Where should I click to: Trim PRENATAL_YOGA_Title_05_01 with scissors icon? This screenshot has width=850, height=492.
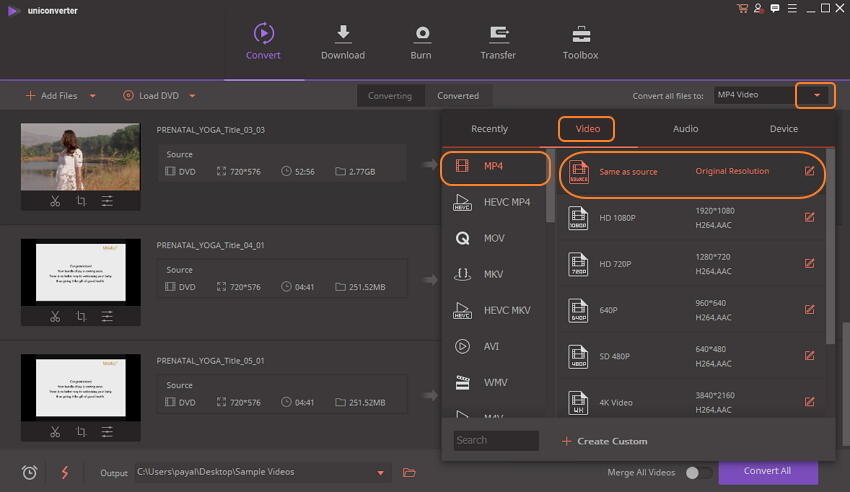point(55,432)
